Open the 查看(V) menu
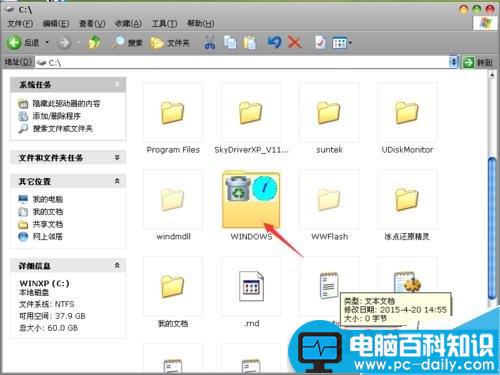500x375 pixels. pos(92,24)
